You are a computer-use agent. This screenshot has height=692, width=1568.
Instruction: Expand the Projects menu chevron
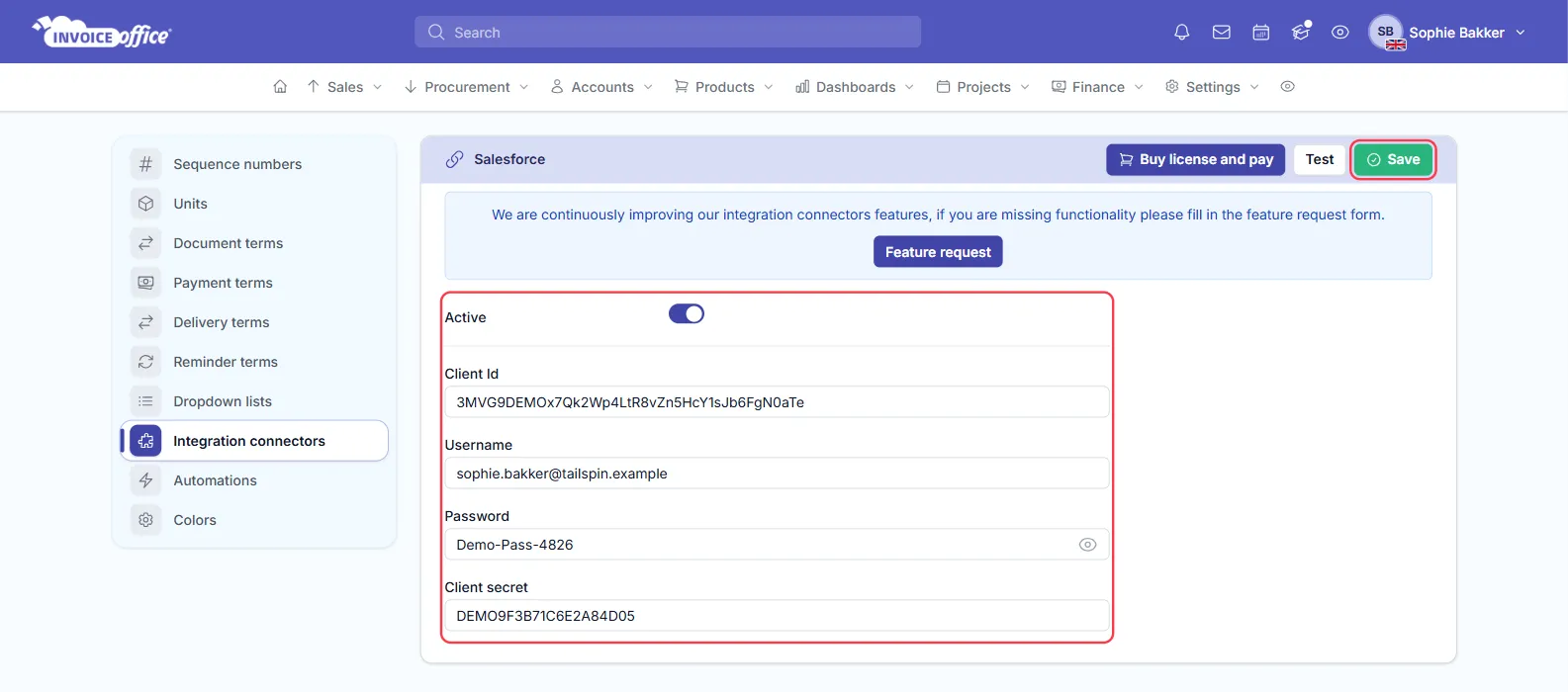pyautogui.click(x=1025, y=87)
